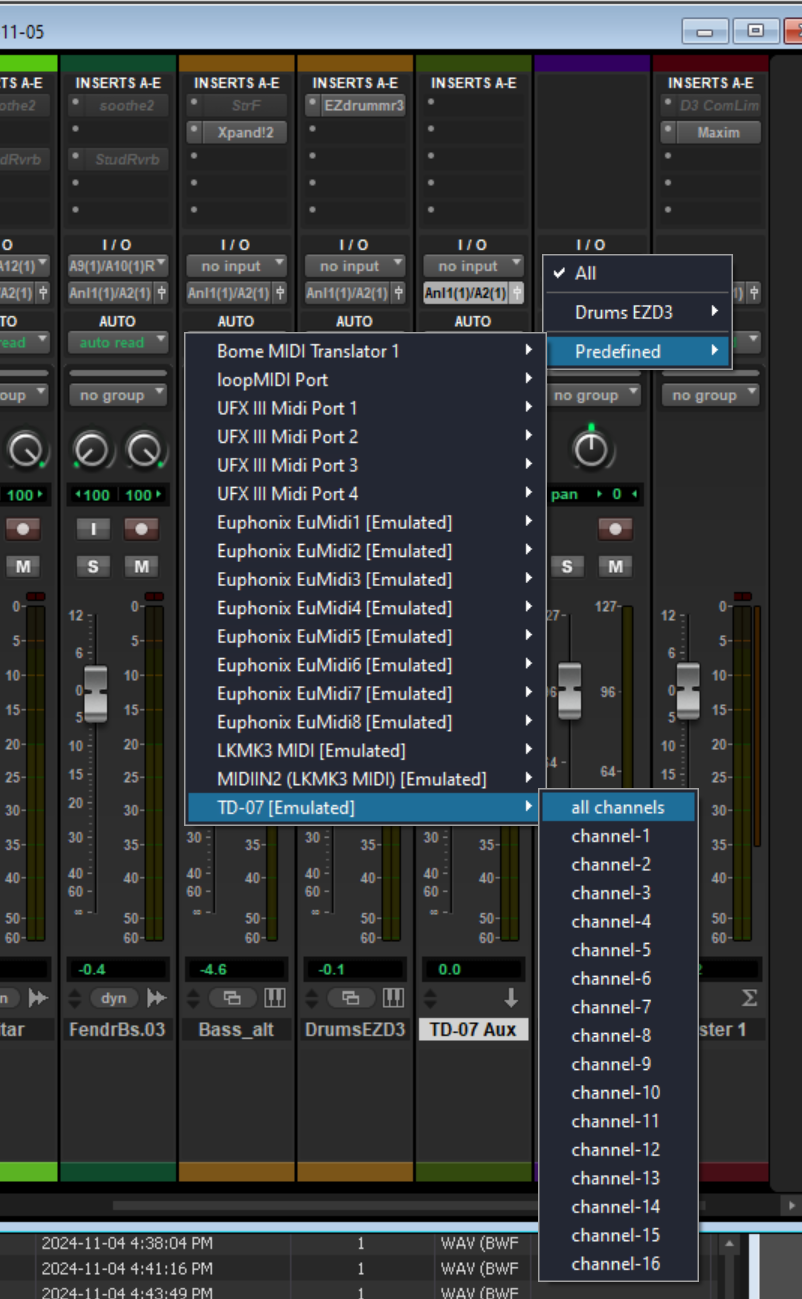Screen dimensions: 802x1299
Task: Click the TD-07 Aux track name
Action: [x=472, y=1029]
